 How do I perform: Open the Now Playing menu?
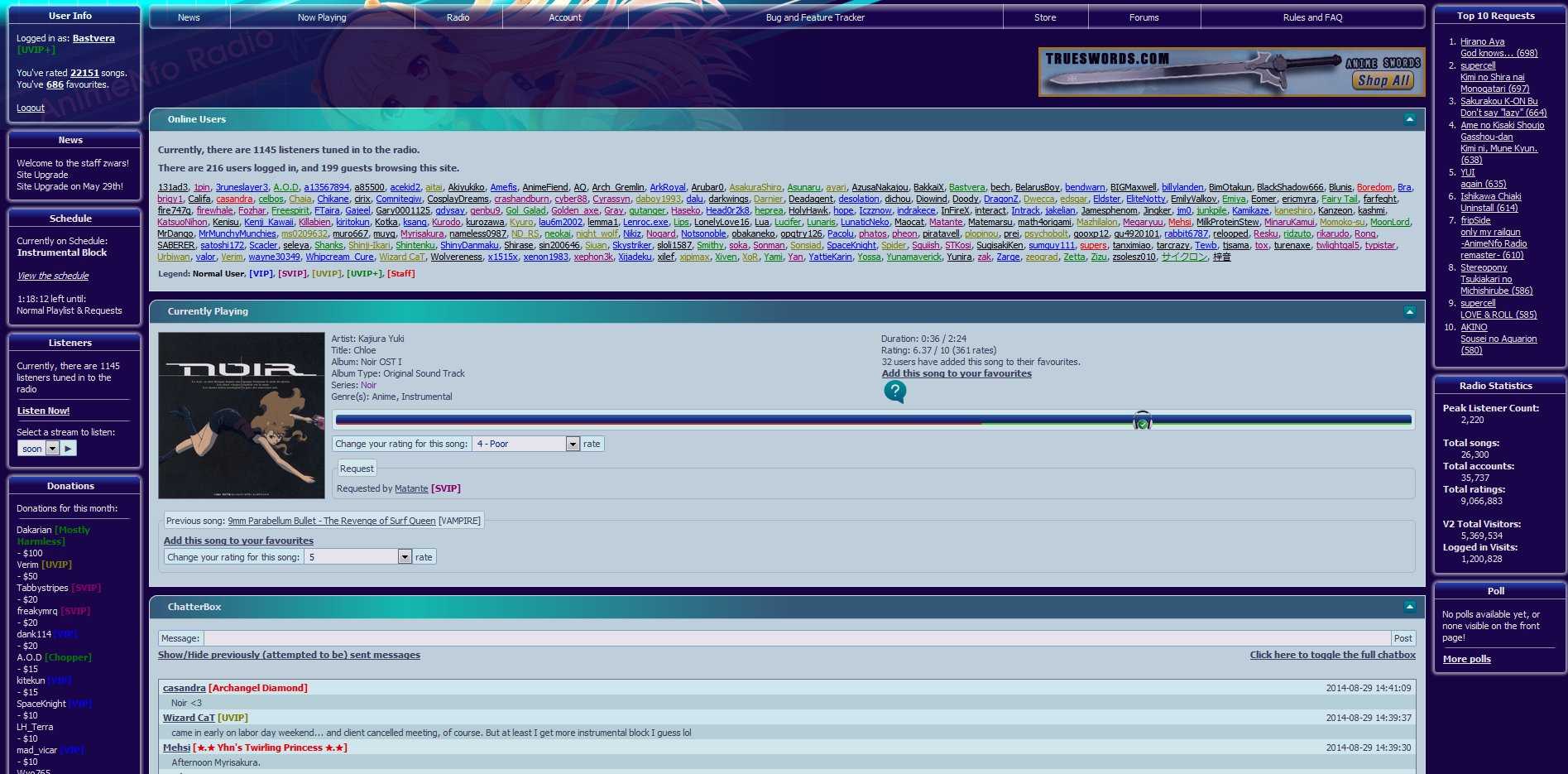[x=322, y=17]
